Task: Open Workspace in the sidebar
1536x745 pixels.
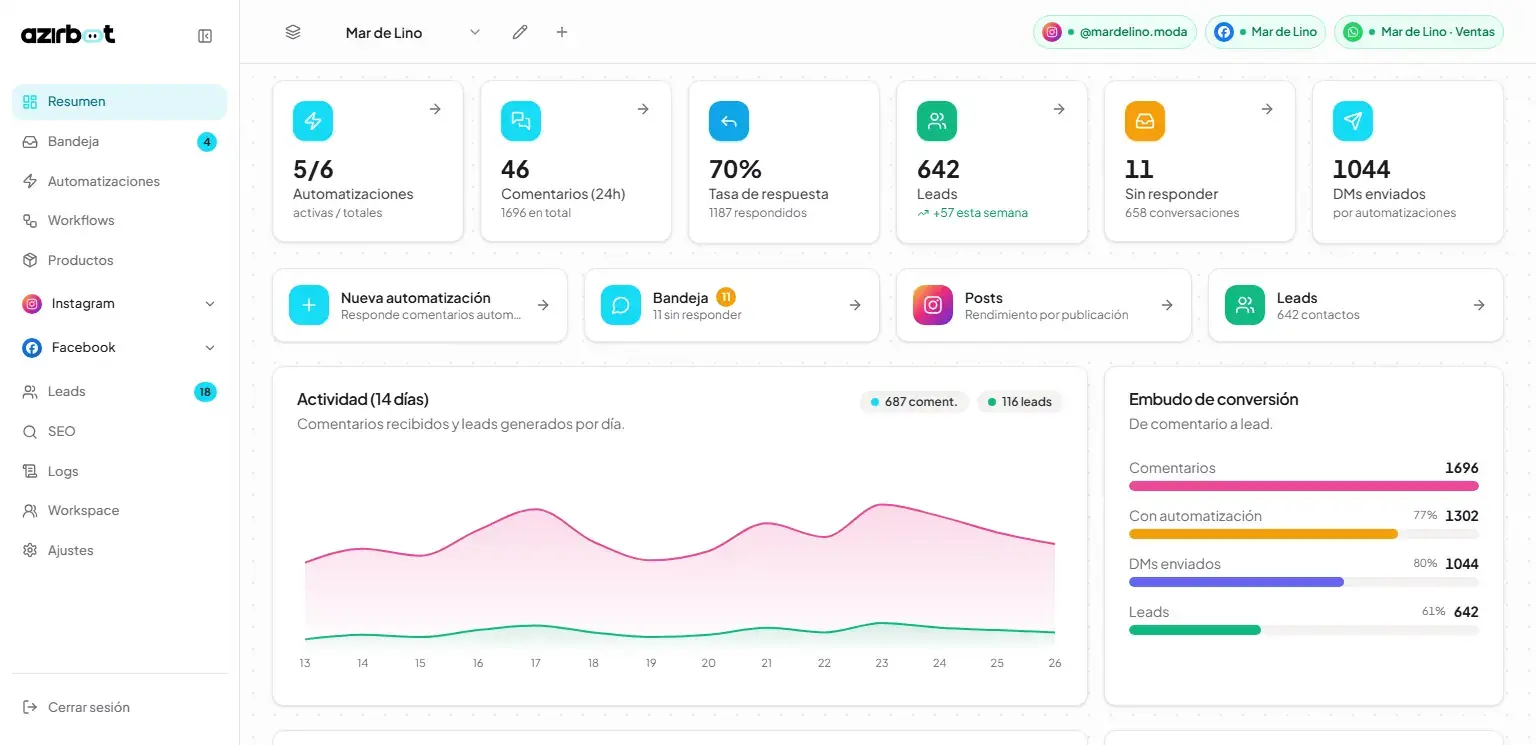Action: [120, 511]
